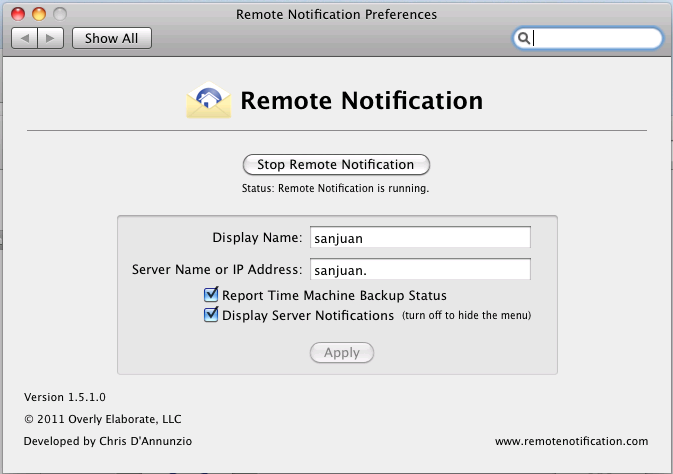The image size is (673, 474).
Task: Open the www.remotenotification.com link
Action: (571, 441)
